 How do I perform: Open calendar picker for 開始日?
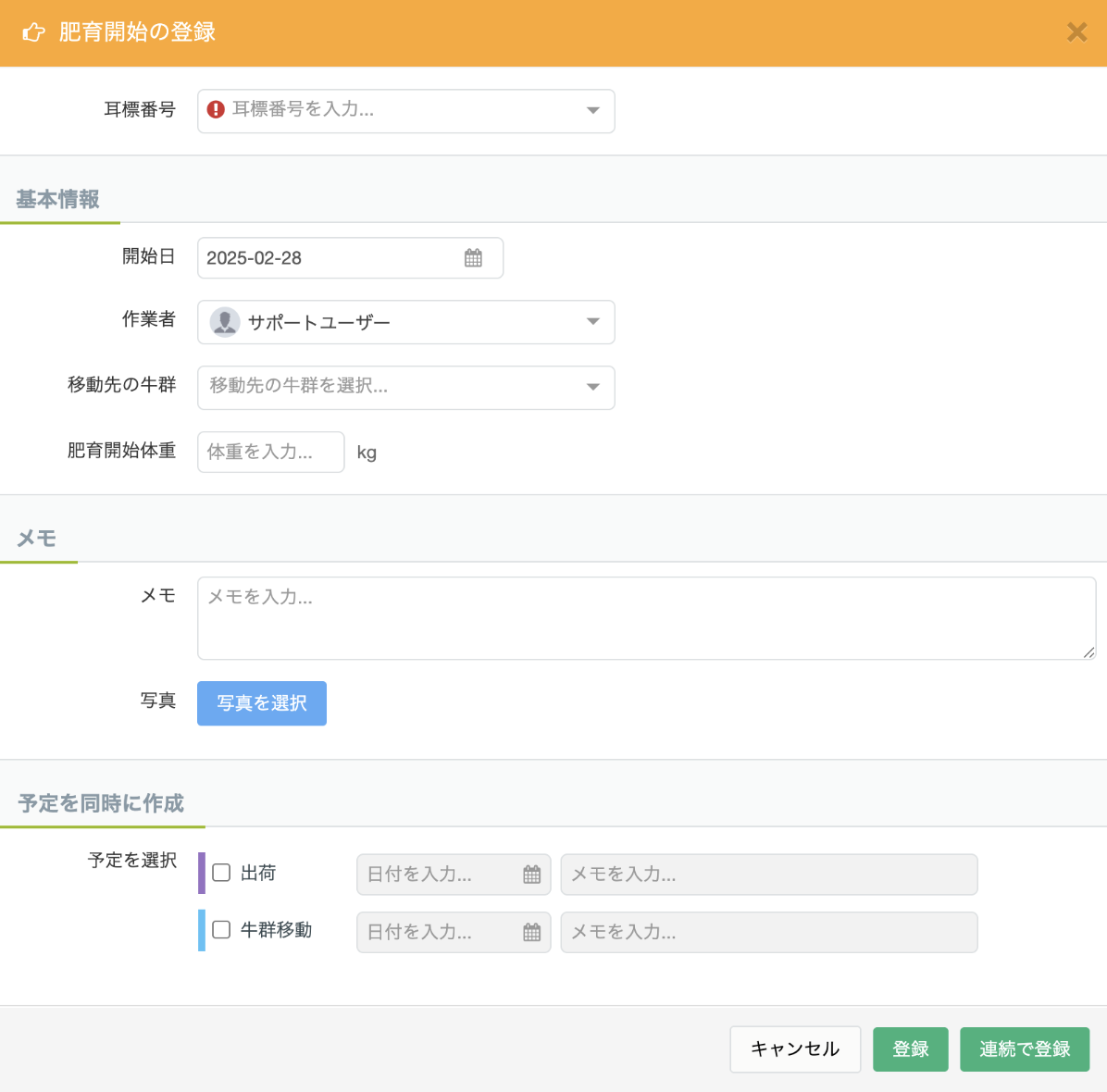pos(473,258)
